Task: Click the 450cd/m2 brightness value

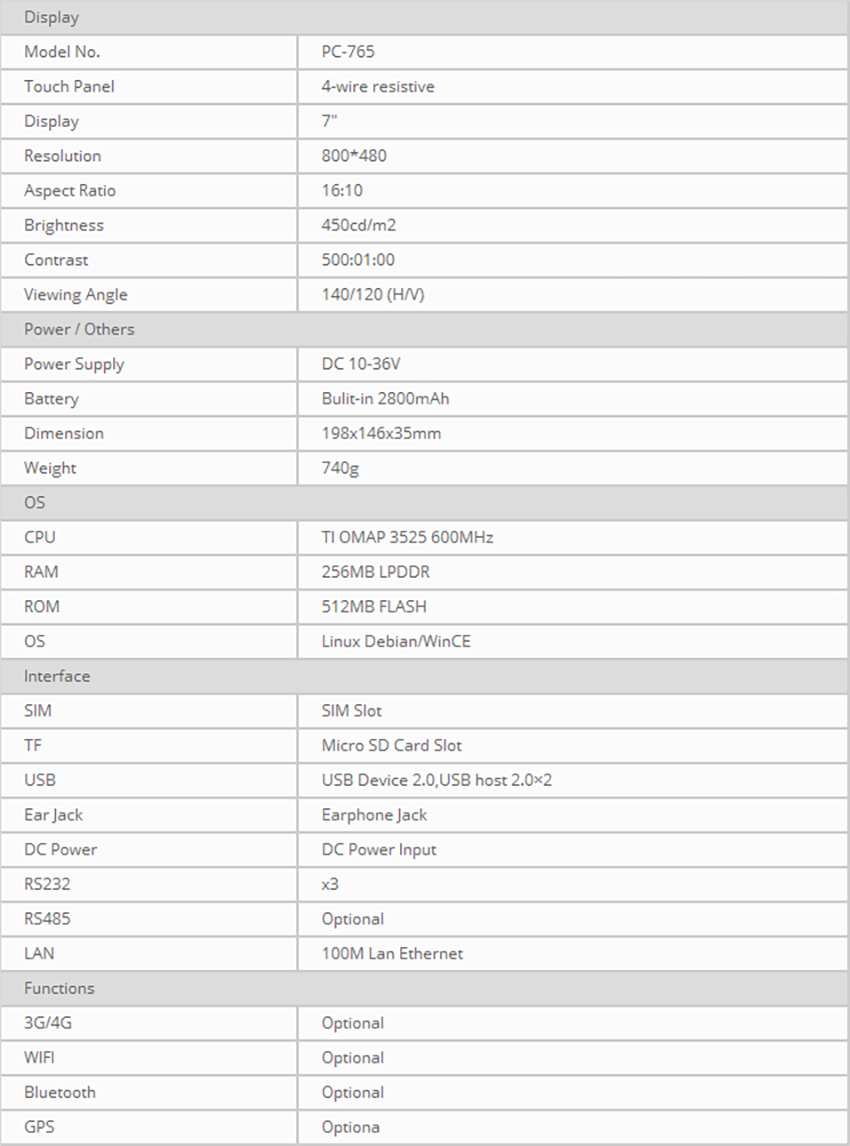Action: (359, 225)
